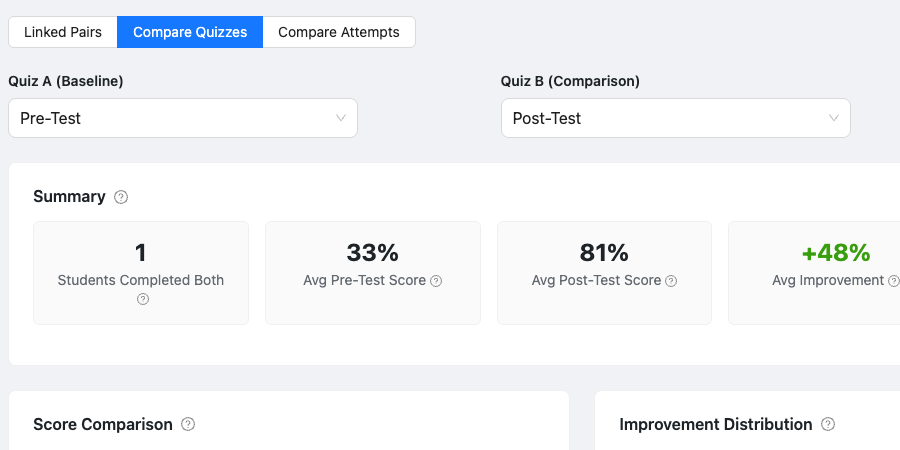Click the Improvement Distribution heading
This screenshot has height=450, width=900.
[x=715, y=424]
